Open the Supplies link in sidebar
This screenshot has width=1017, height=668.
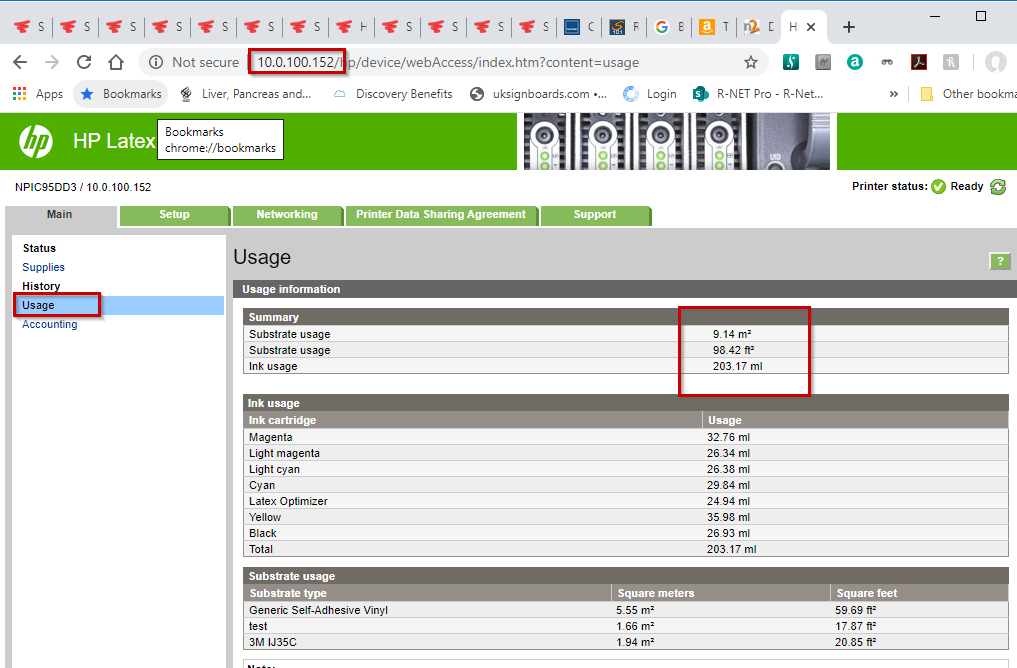click(x=43, y=267)
